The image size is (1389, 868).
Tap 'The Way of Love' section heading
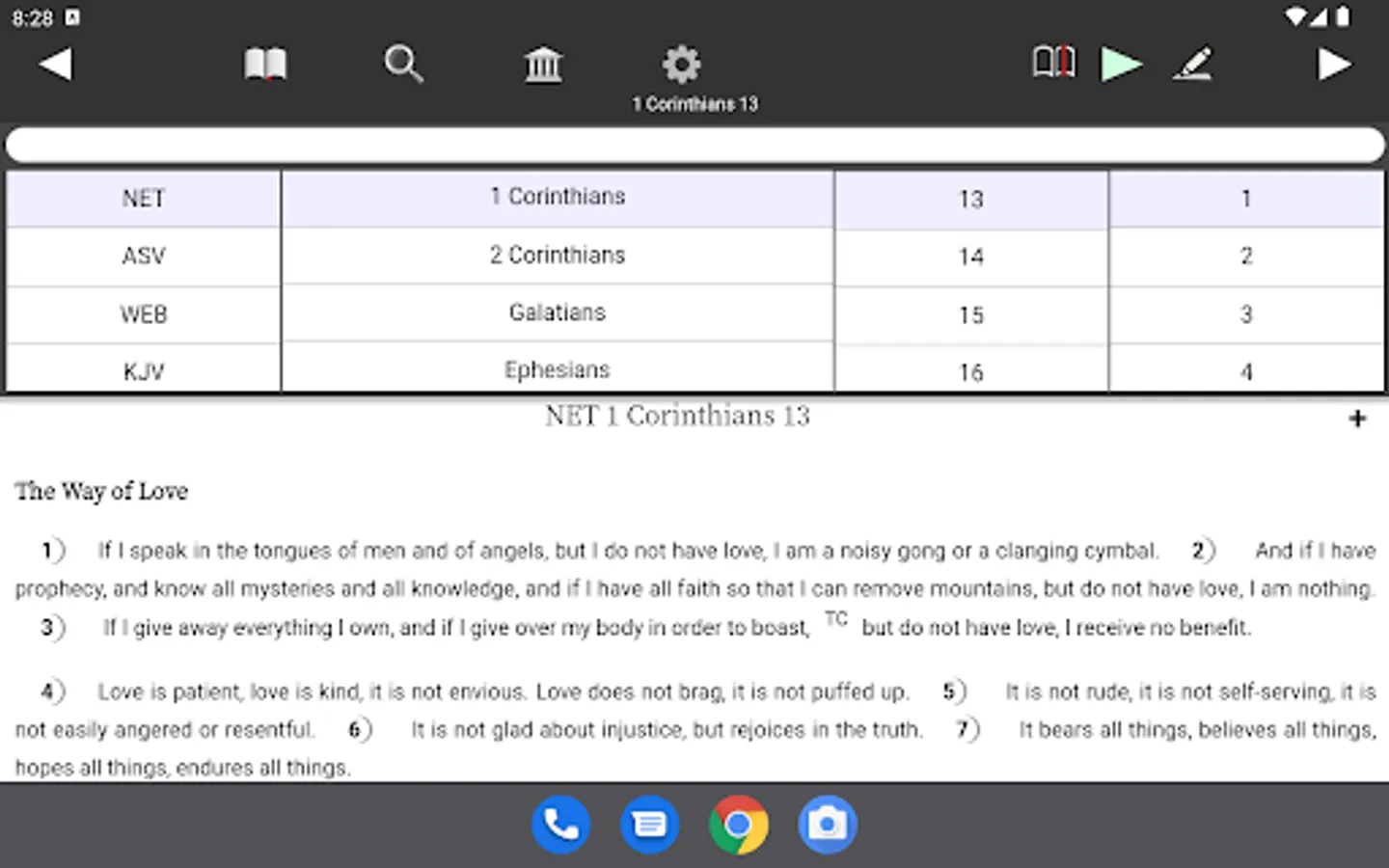point(101,492)
